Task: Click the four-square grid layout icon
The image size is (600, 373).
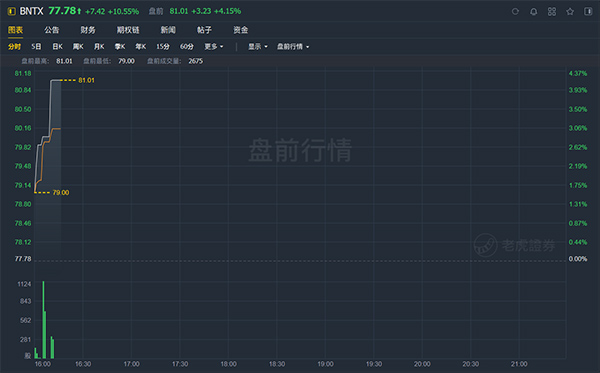Action: tap(552, 11)
